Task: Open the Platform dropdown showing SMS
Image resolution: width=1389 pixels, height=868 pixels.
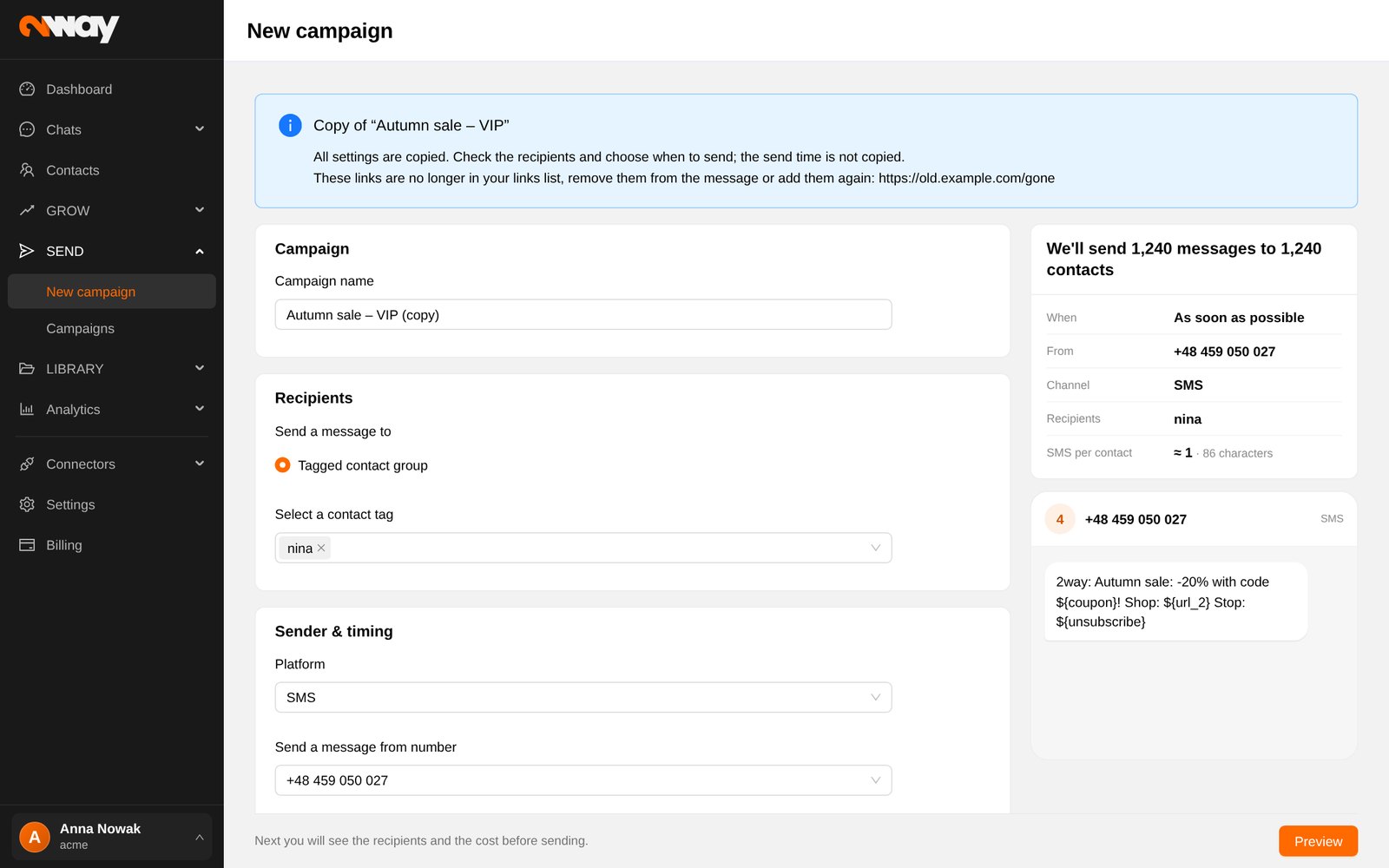Action: coord(583,697)
